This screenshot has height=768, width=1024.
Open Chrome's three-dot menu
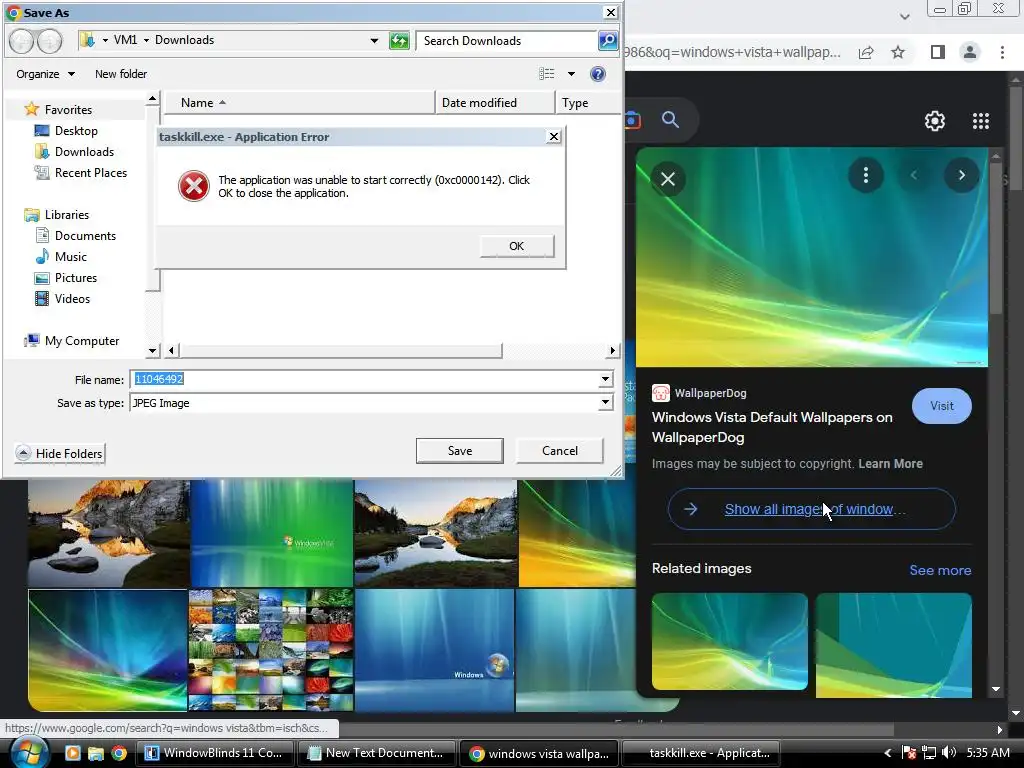(x=1002, y=52)
